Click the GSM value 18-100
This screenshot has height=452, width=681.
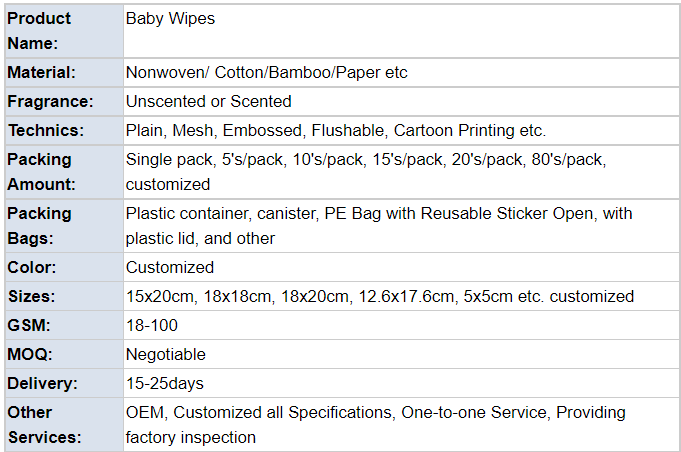point(150,325)
